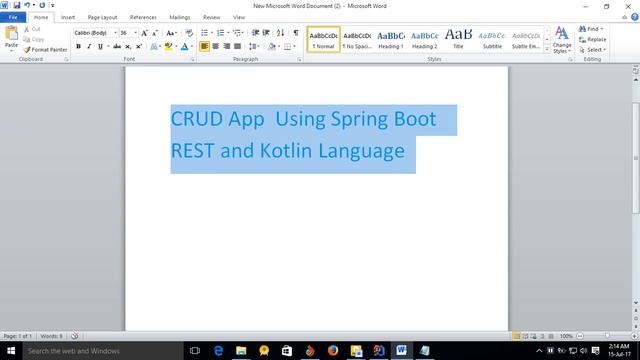Switch to the View tab
The height and width of the screenshot is (360, 640).
[x=239, y=17]
